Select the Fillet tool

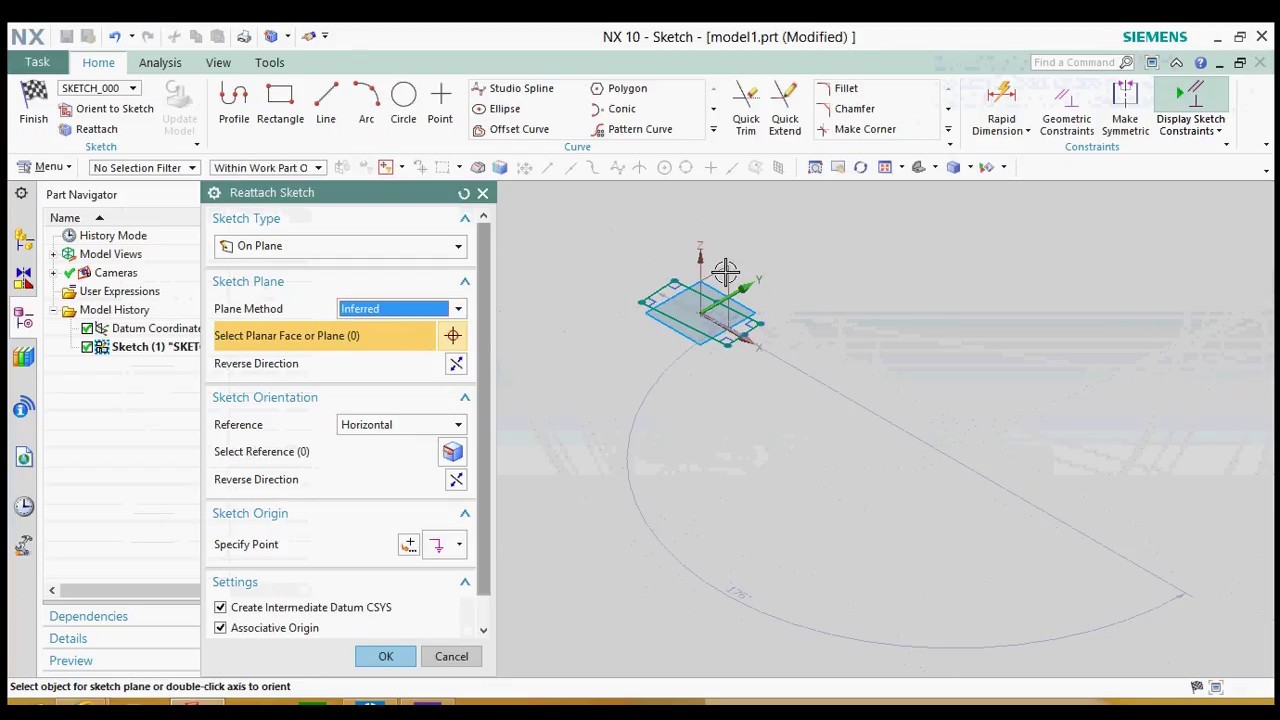pos(837,88)
